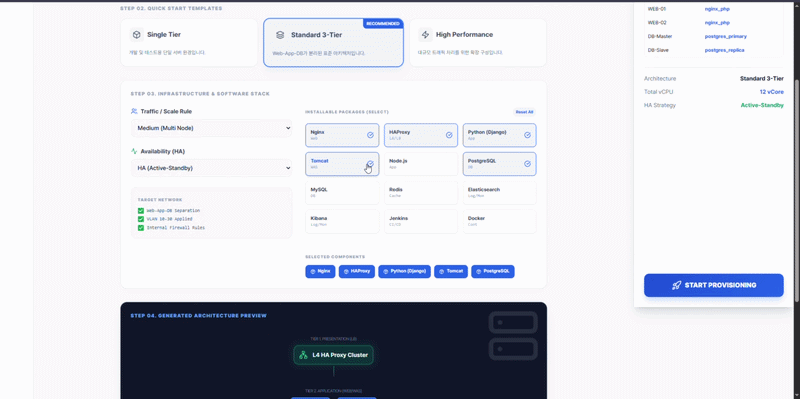This screenshot has height=399, width=800.
Task: Click the TARGET NETWORK heading
Action: (x=160, y=200)
